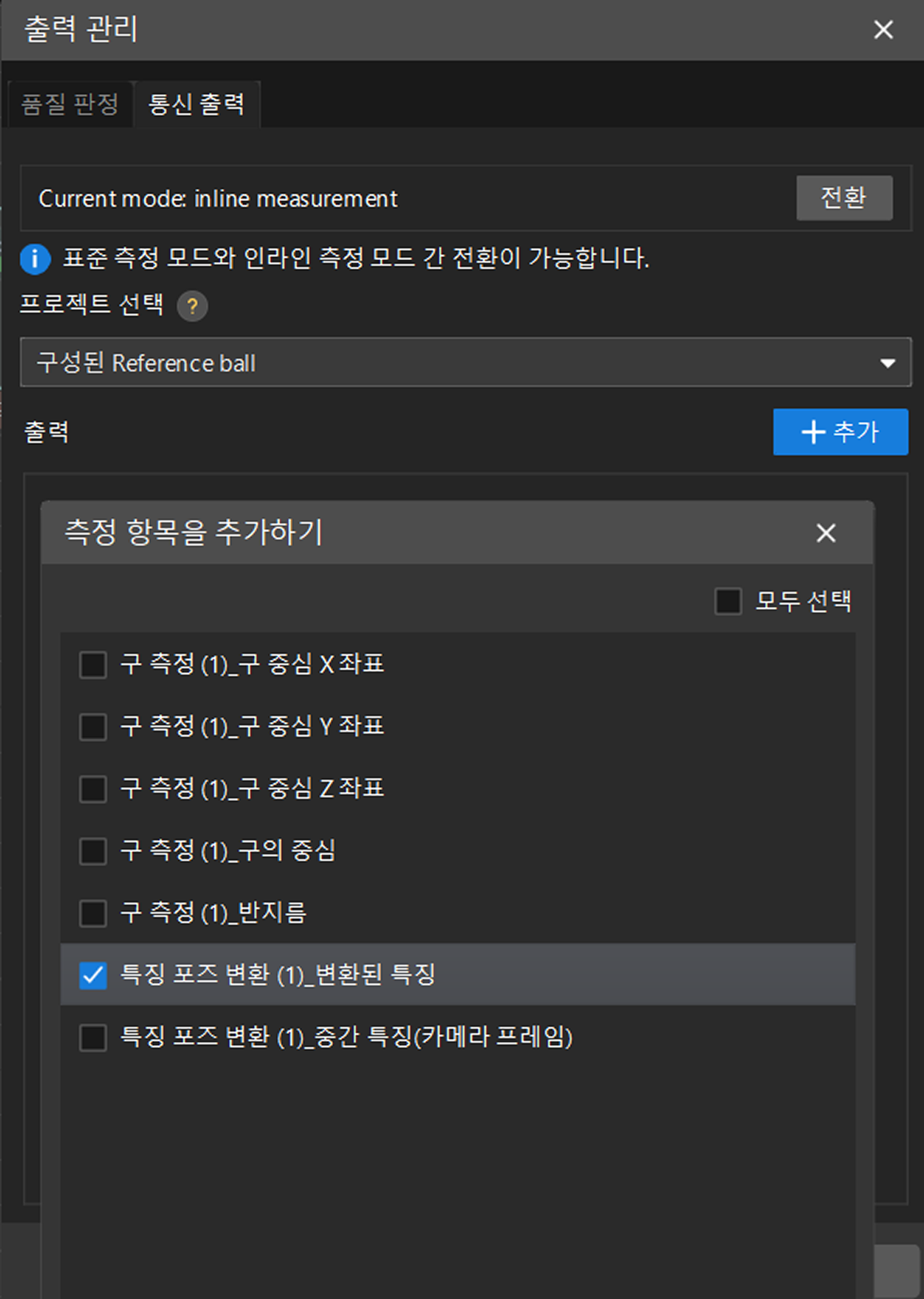Switch to the 품질 판정 tab

(x=70, y=104)
